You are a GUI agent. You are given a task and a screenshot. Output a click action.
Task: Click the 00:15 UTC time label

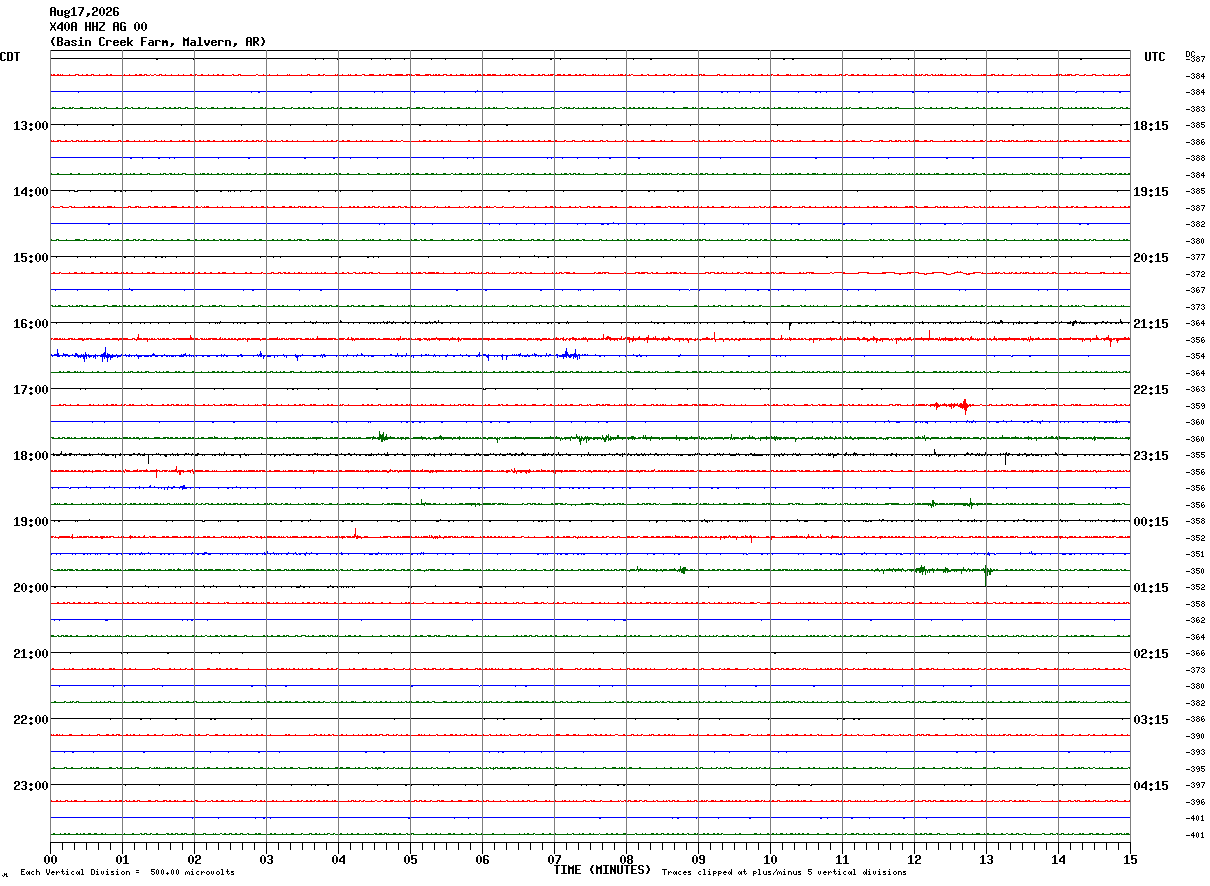(1150, 521)
